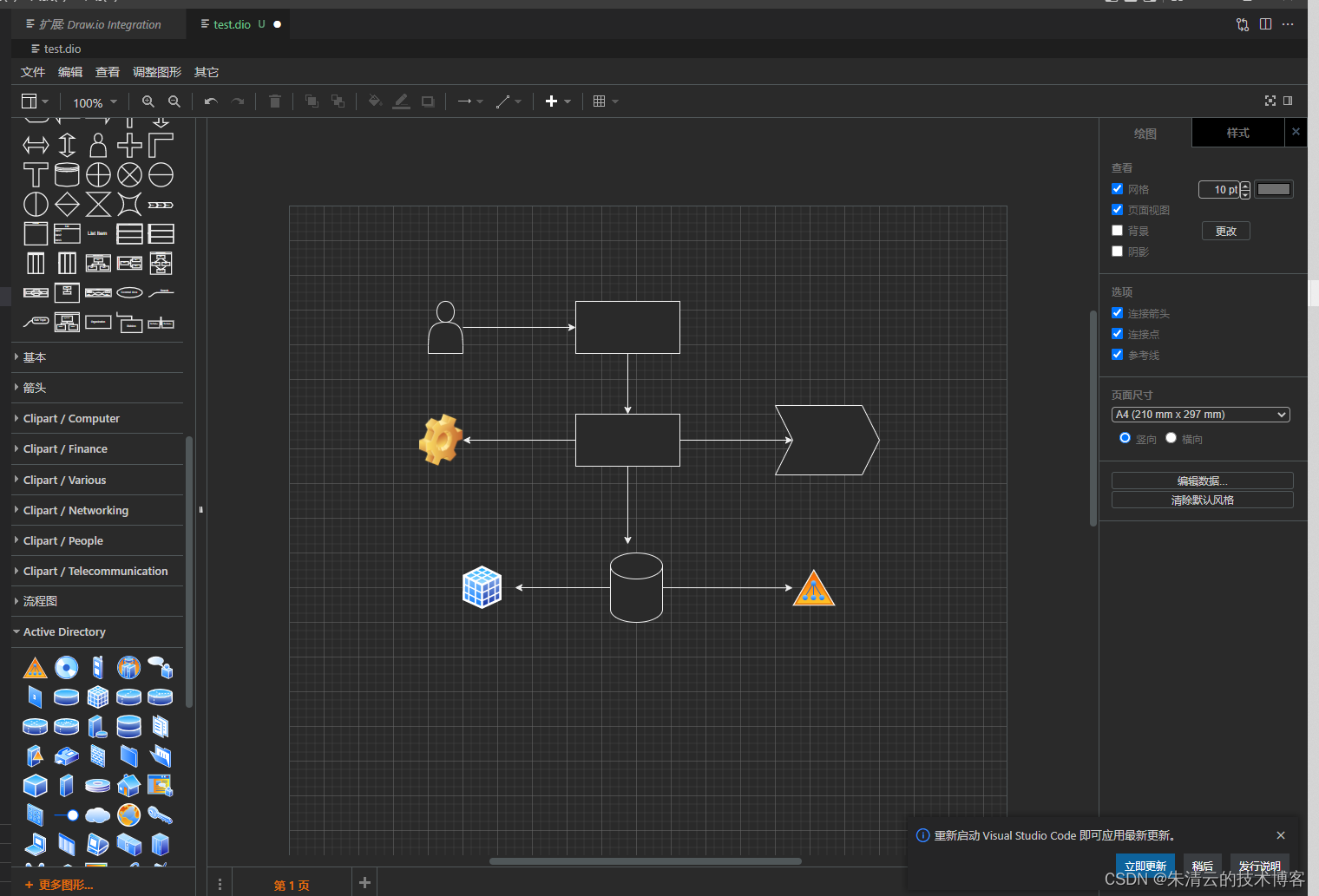Select the gear icon on canvas
This screenshot has width=1319, height=896.
441,440
